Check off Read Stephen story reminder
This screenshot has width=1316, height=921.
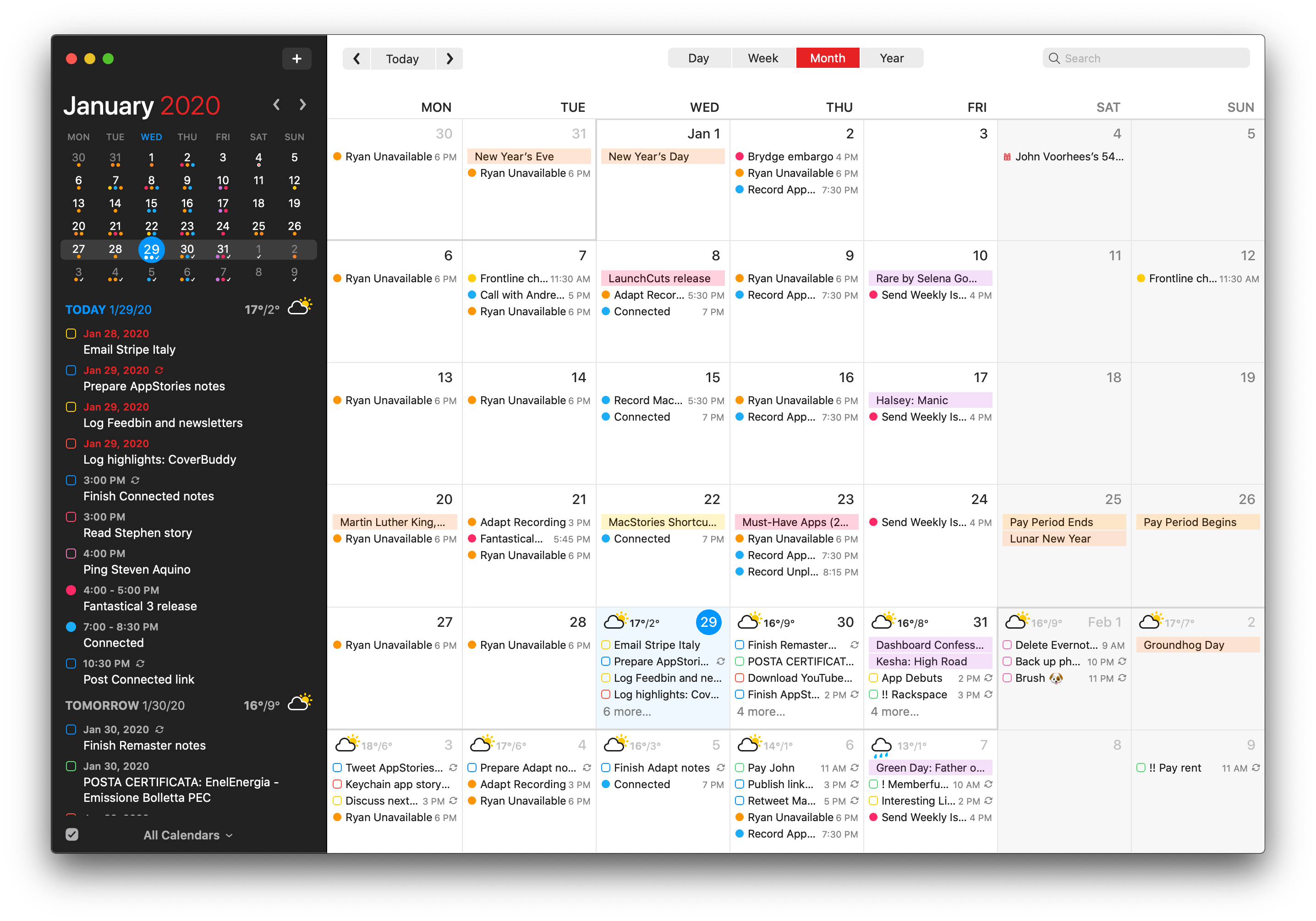(71, 517)
